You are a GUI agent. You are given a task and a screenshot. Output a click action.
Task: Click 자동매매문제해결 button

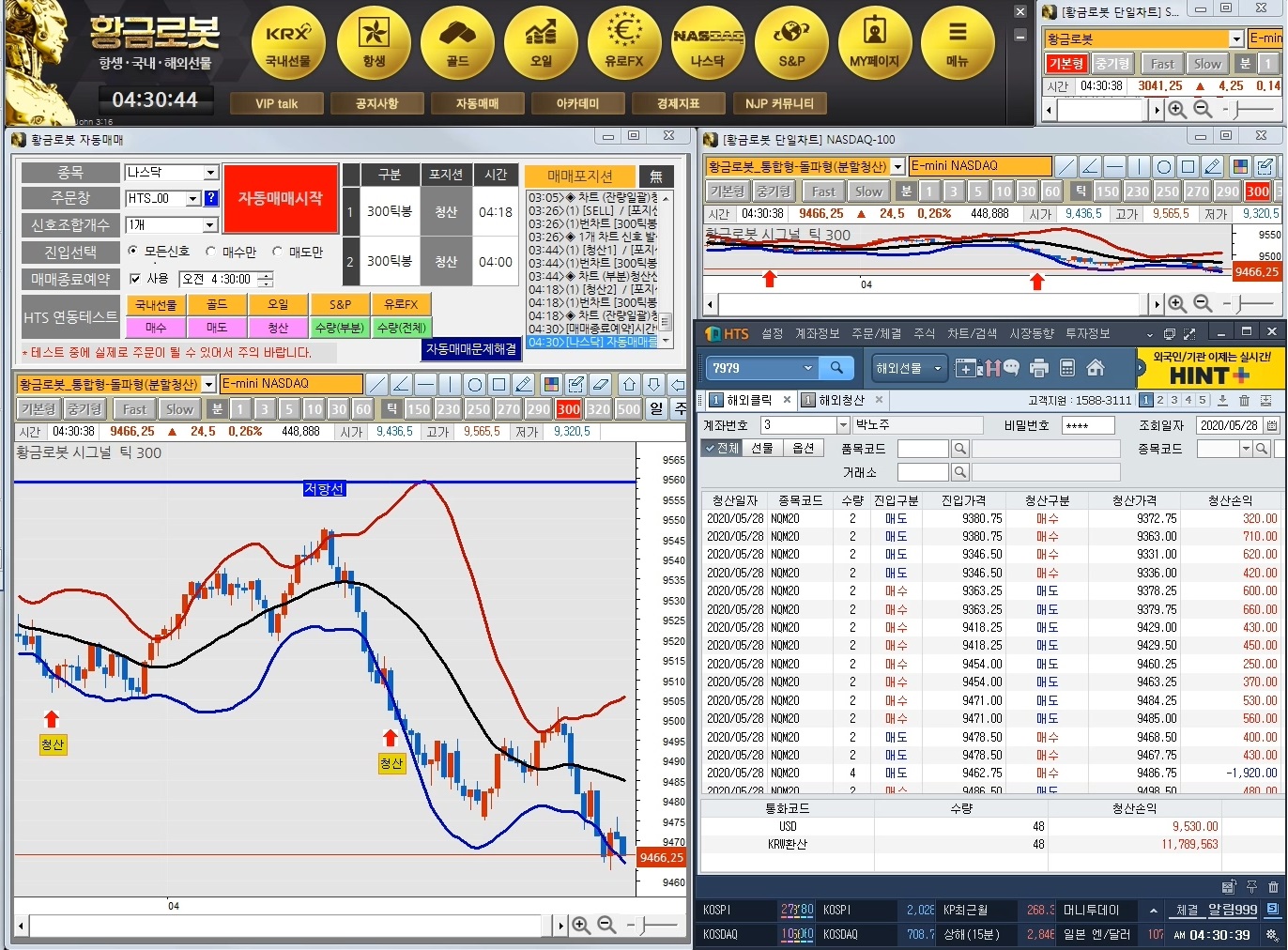point(471,348)
